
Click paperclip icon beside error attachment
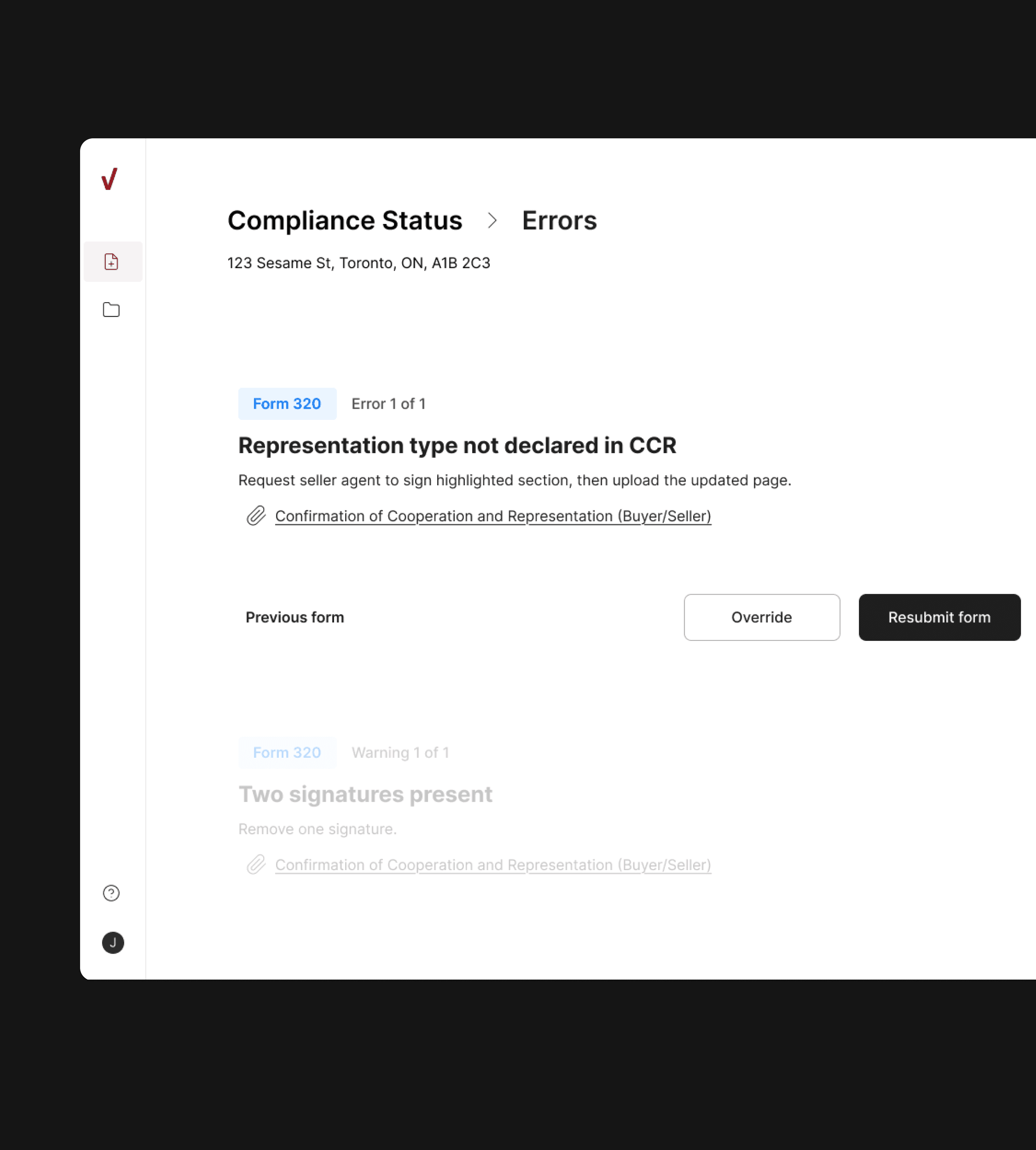click(x=256, y=516)
